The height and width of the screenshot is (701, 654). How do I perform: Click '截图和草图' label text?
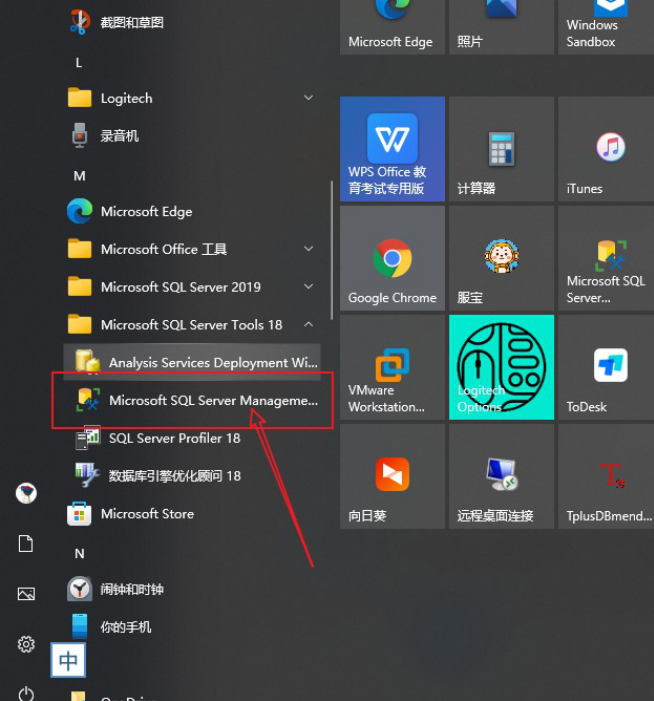pos(132,22)
